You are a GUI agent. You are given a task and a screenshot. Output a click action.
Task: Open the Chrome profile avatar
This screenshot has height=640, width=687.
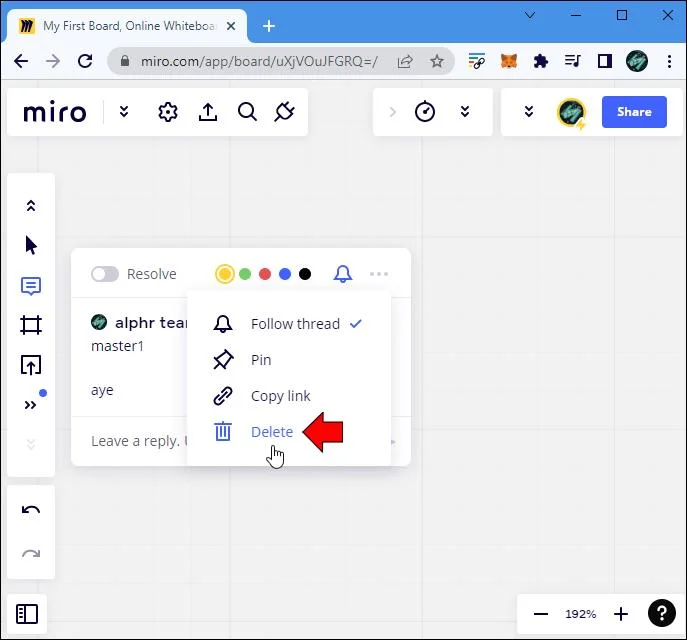[x=637, y=61]
